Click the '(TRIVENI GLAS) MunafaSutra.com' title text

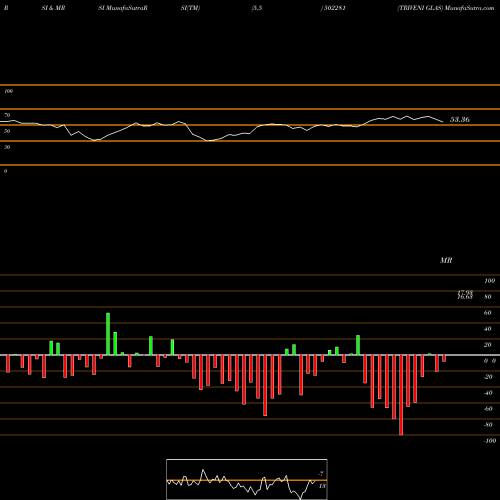(x=446, y=8)
